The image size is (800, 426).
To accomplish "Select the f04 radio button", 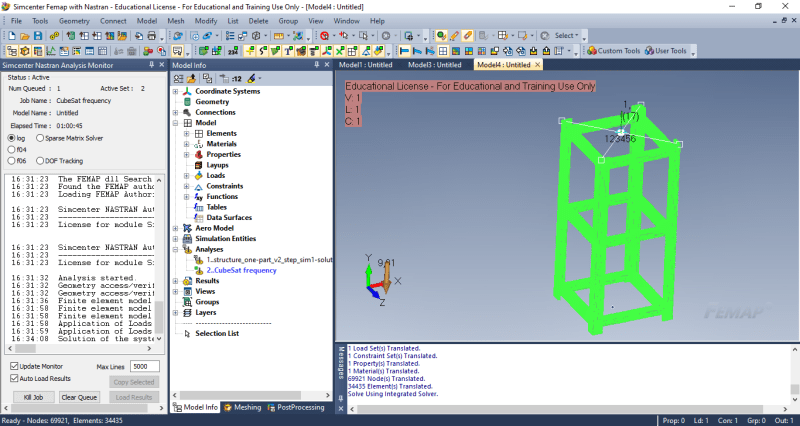I will point(11,149).
